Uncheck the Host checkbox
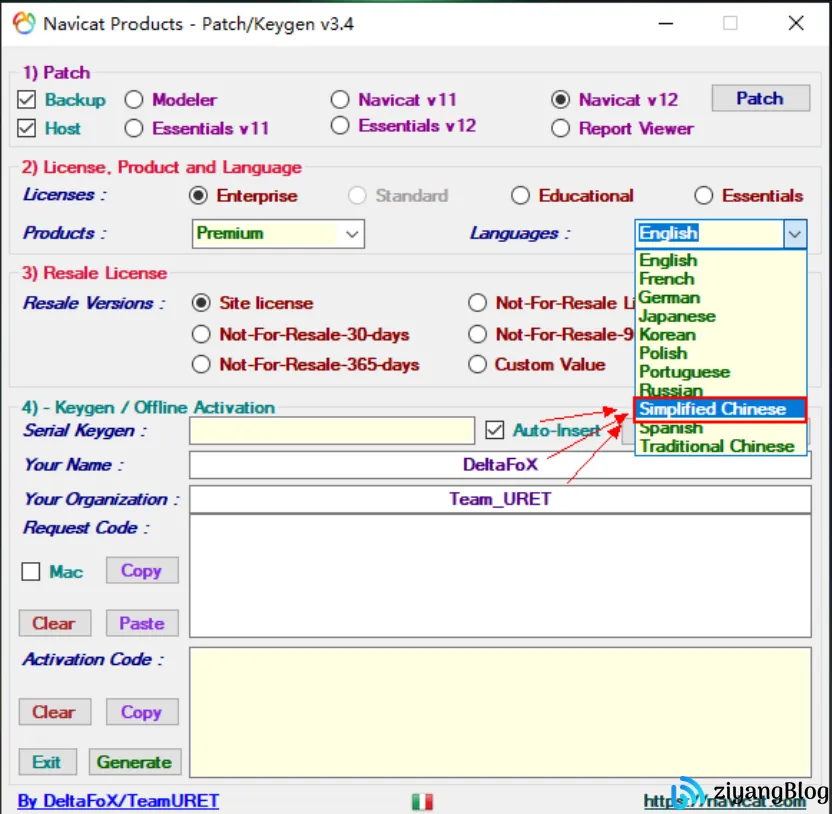Image resolution: width=832 pixels, height=814 pixels. pos(27,128)
